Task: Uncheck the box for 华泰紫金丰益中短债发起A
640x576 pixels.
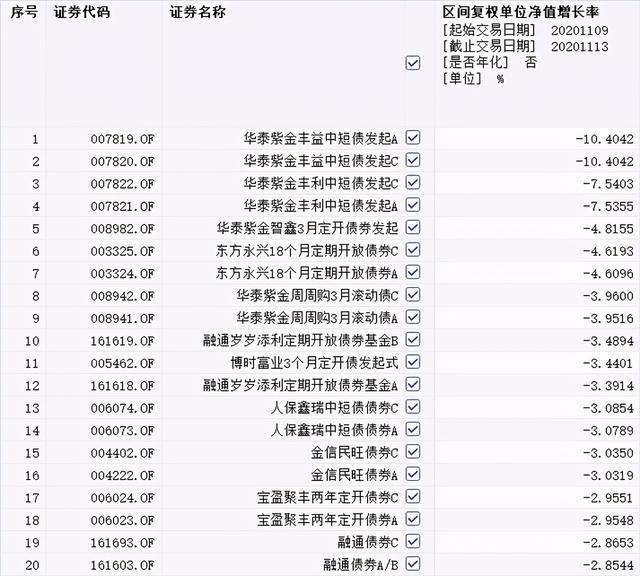Action: [x=413, y=138]
